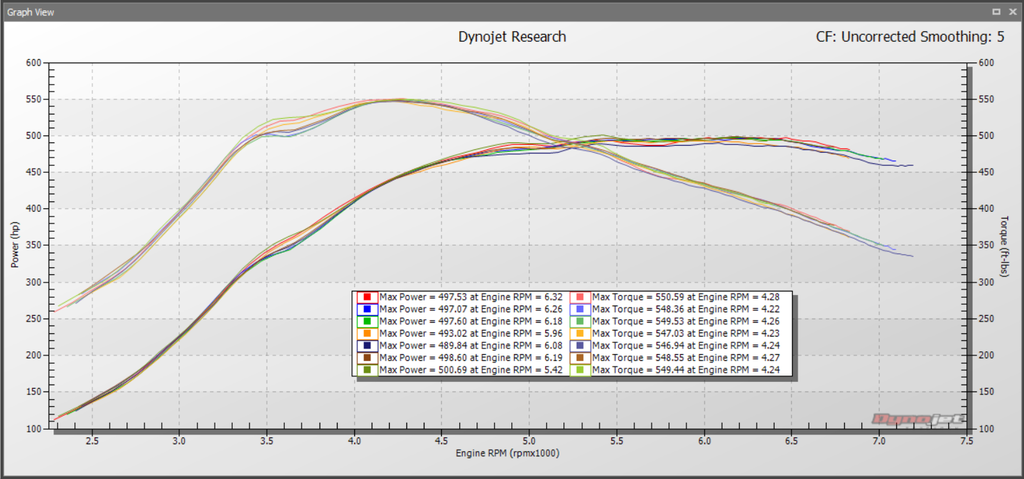Select the Max Power 498.60 legend entry text
Screen dimensions: 1024x479
click(x=473, y=357)
